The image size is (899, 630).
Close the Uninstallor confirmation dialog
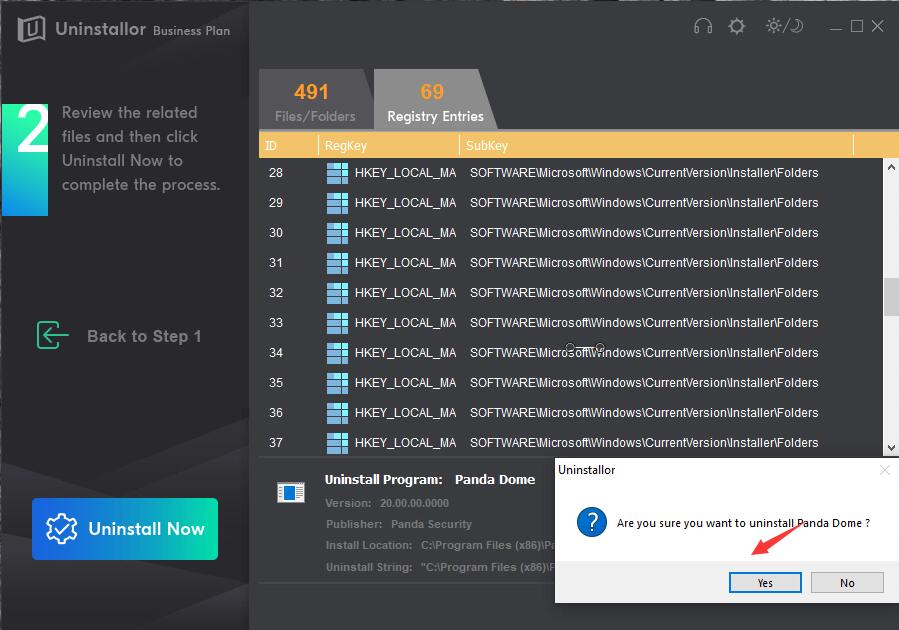click(885, 470)
